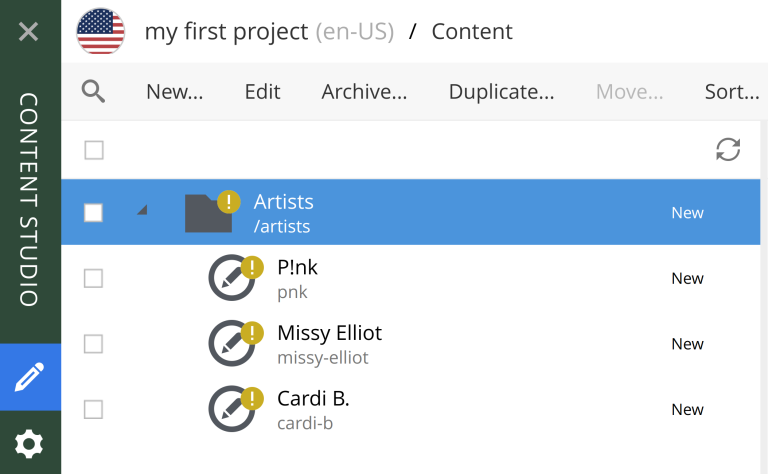This screenshot has width=768, height=474.
Task: Open the search magnifier in toolbar
Action: pyautogui.click(x=93, y=92)
